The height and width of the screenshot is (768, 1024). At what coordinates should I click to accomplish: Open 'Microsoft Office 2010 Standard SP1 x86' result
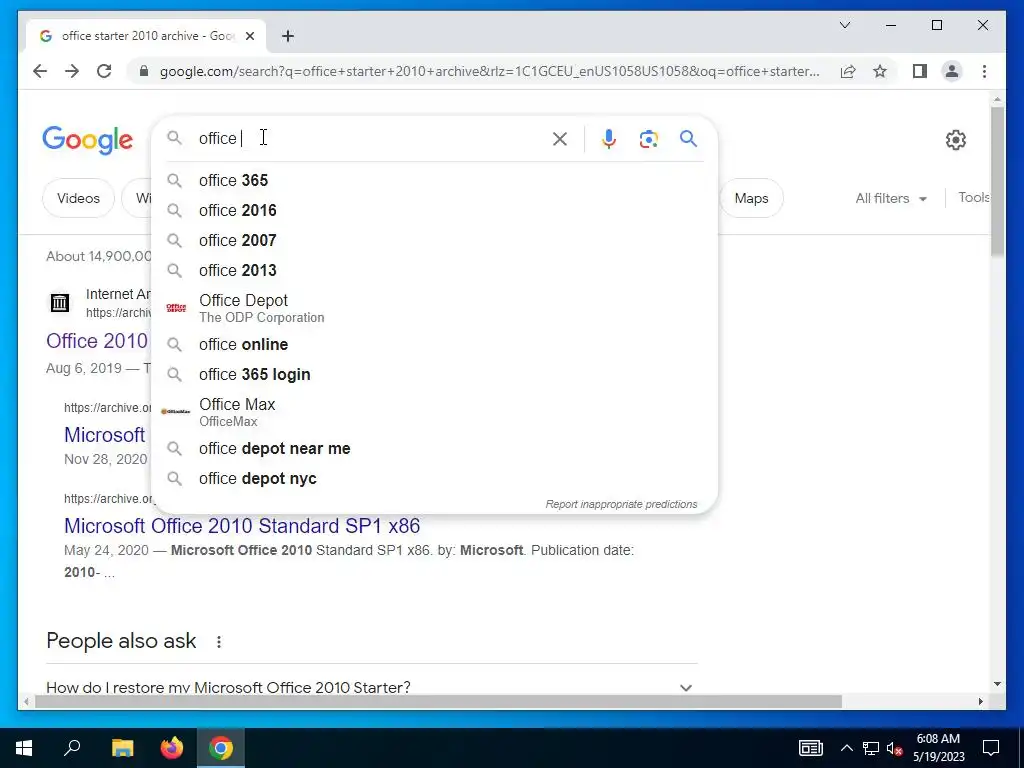click(x=242, y=526)
